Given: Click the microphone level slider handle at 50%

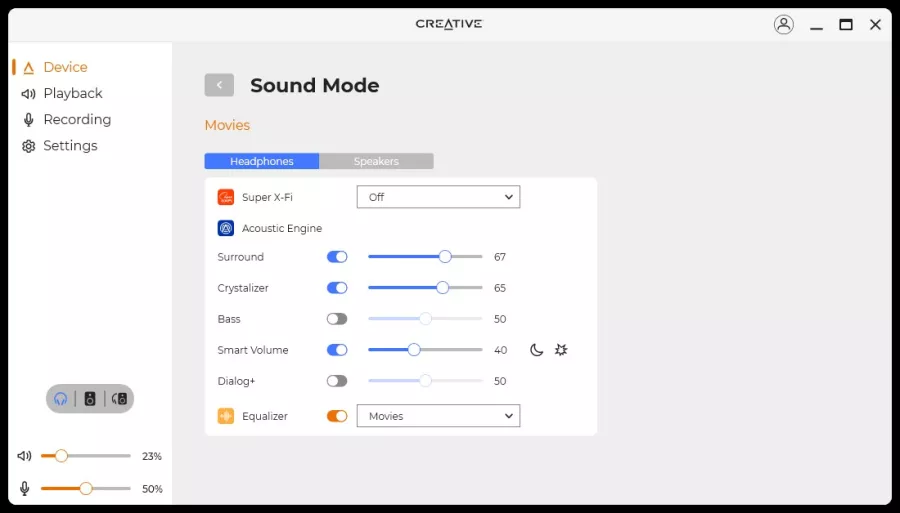Looking at the screenshot, I should pyautogui.click(x=86, y=488).
